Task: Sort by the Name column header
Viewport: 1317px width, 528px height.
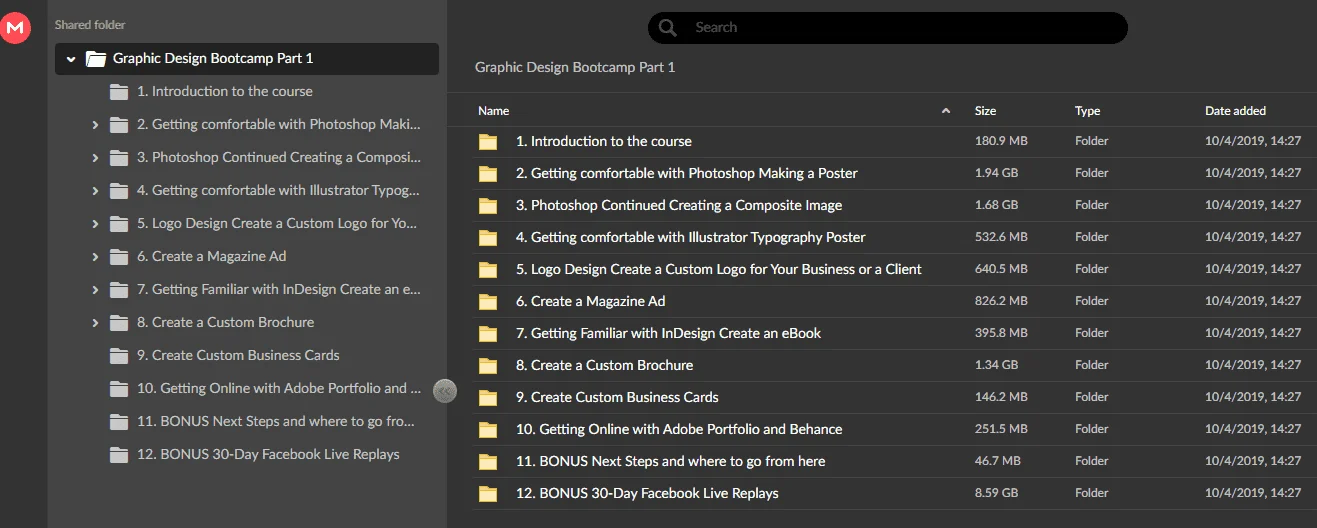Action: 494,111
